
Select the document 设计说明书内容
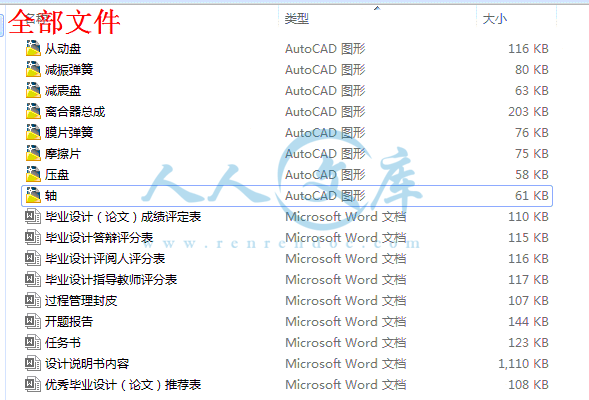(x=87, y=364)
